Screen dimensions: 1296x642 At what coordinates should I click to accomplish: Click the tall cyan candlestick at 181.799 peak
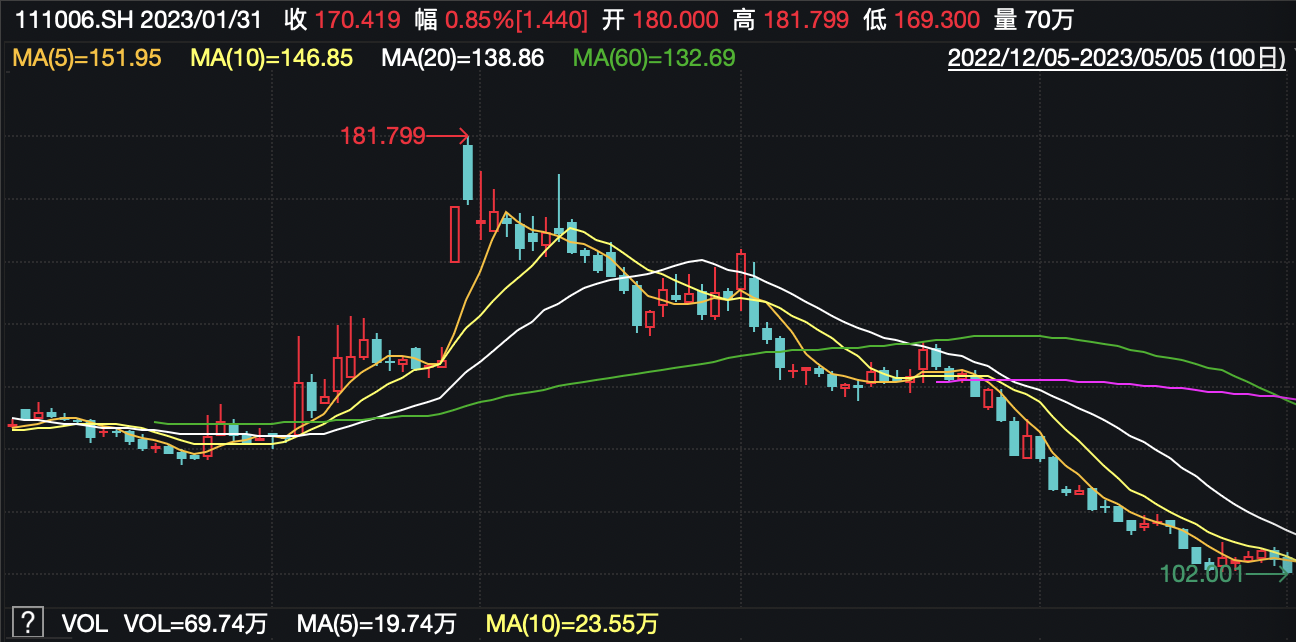pos(467,172)
